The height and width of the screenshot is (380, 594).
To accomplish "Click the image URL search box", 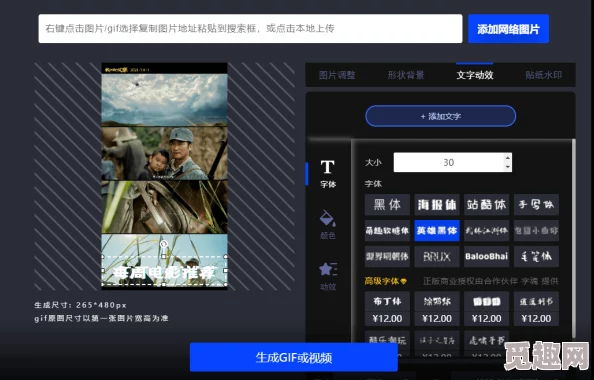I will pyautogui.click(x=250, y=28).
